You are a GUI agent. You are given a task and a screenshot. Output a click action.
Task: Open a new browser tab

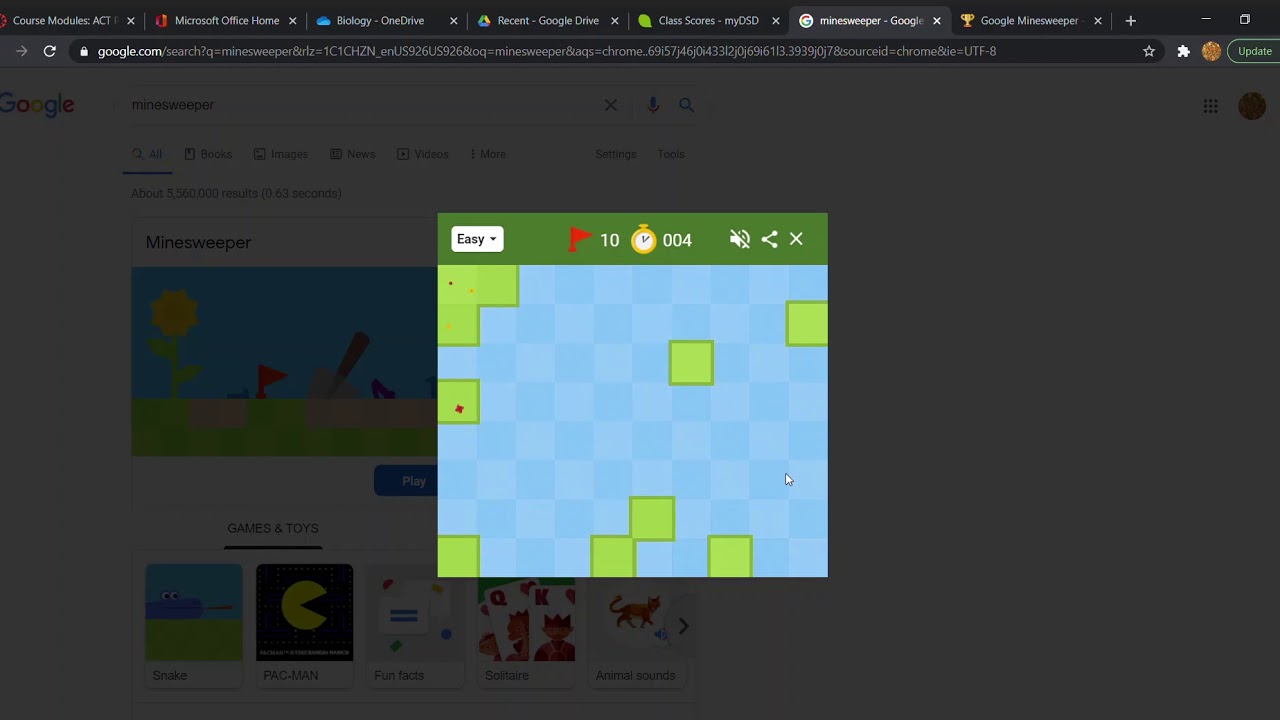point(1131,20)
